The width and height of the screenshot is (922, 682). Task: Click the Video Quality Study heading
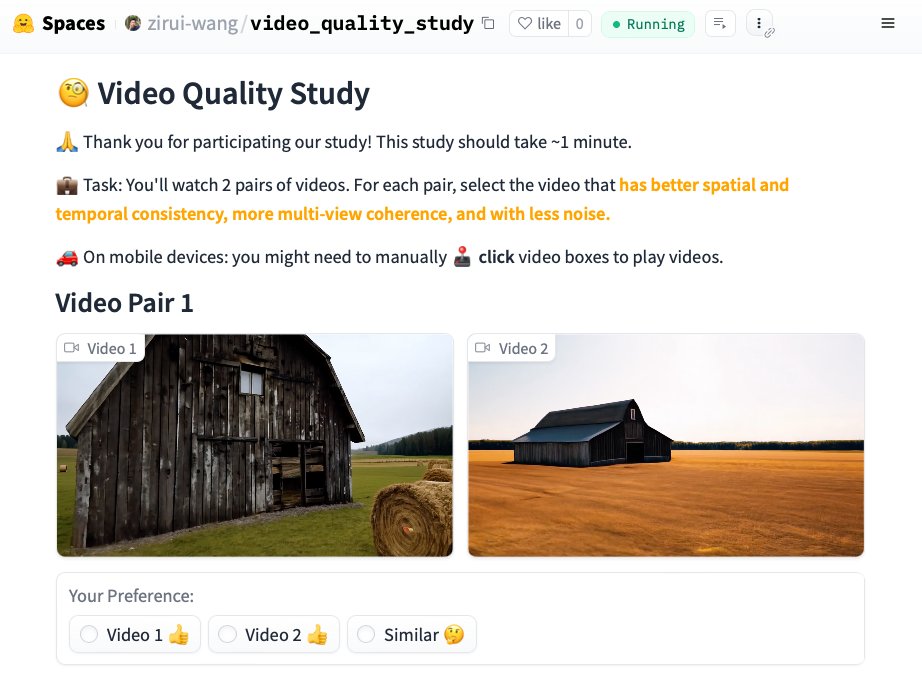click(x=233, y=93)
